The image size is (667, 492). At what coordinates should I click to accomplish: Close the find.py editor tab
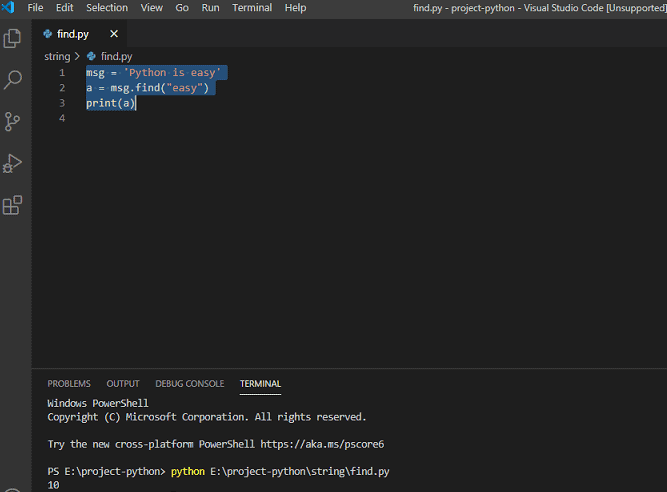click(114, 34)
